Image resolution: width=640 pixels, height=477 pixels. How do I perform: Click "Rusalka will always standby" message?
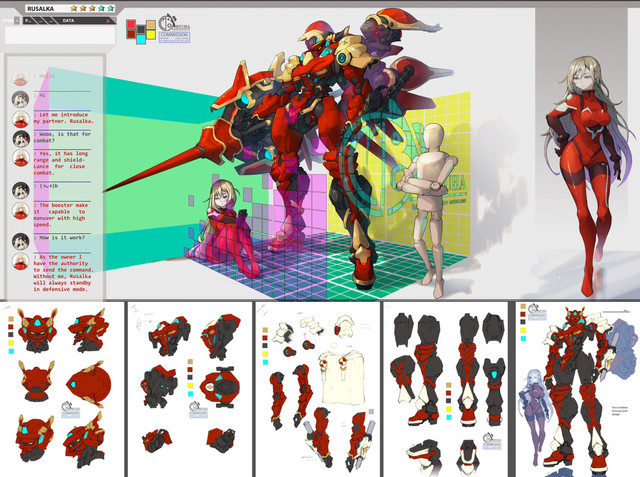click(x=63, y=273)
